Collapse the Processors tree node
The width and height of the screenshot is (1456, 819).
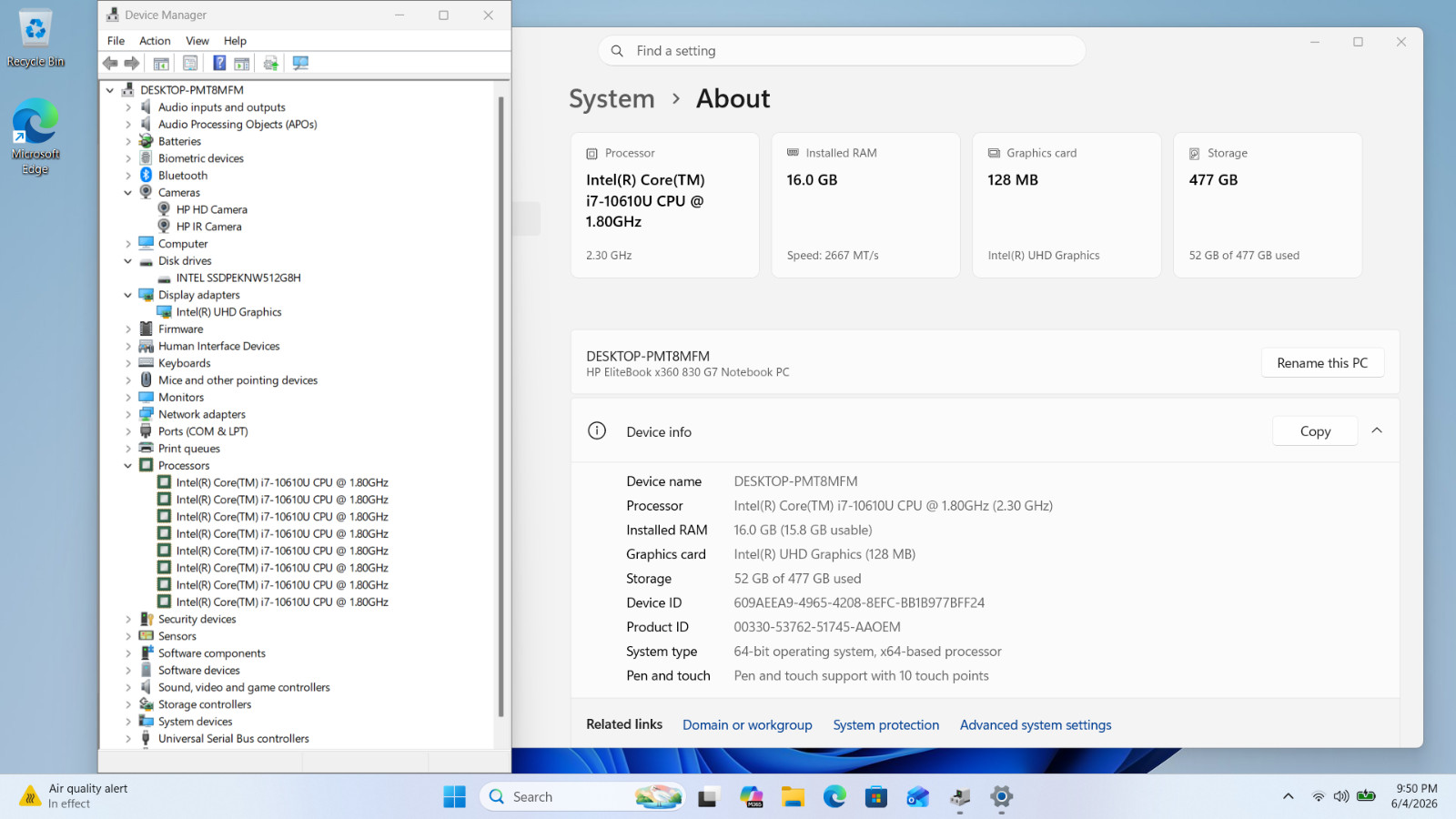point(128,466)
